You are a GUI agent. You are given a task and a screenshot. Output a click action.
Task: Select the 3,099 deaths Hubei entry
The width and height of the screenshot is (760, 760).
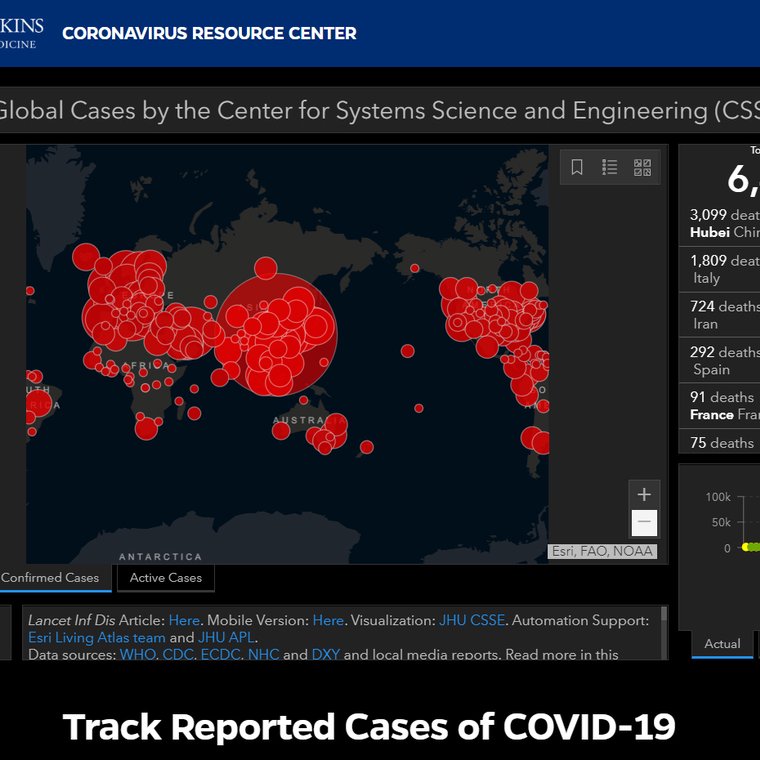[x=719, y=223]
